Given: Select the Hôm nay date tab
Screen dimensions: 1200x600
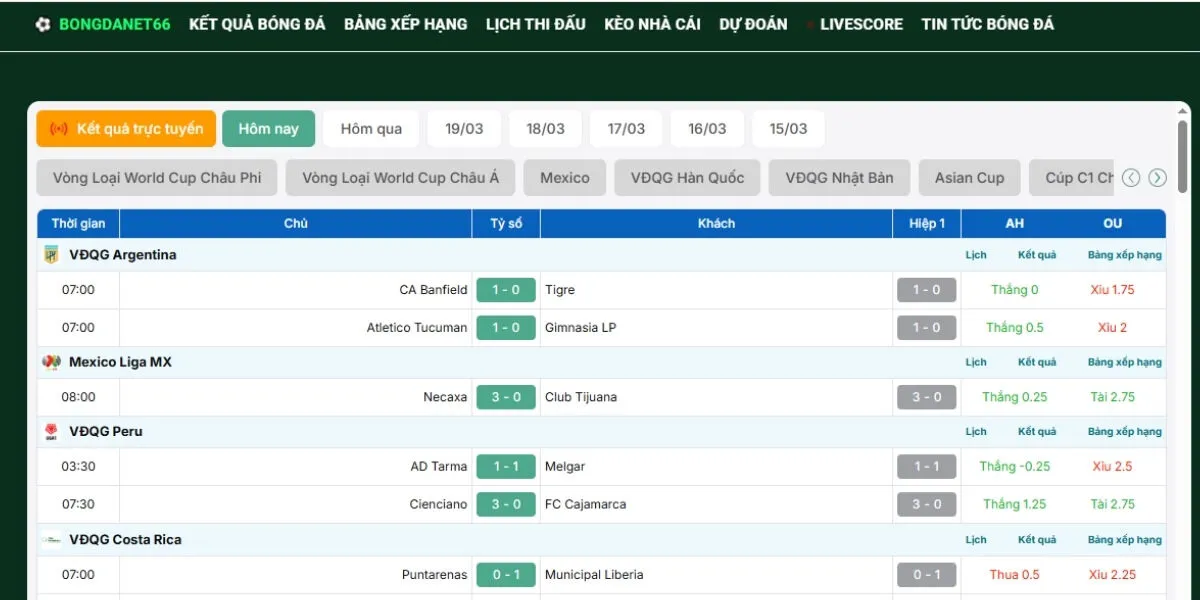Looking at the screenshot, I should pyautogui.click(x=268, y=129).
